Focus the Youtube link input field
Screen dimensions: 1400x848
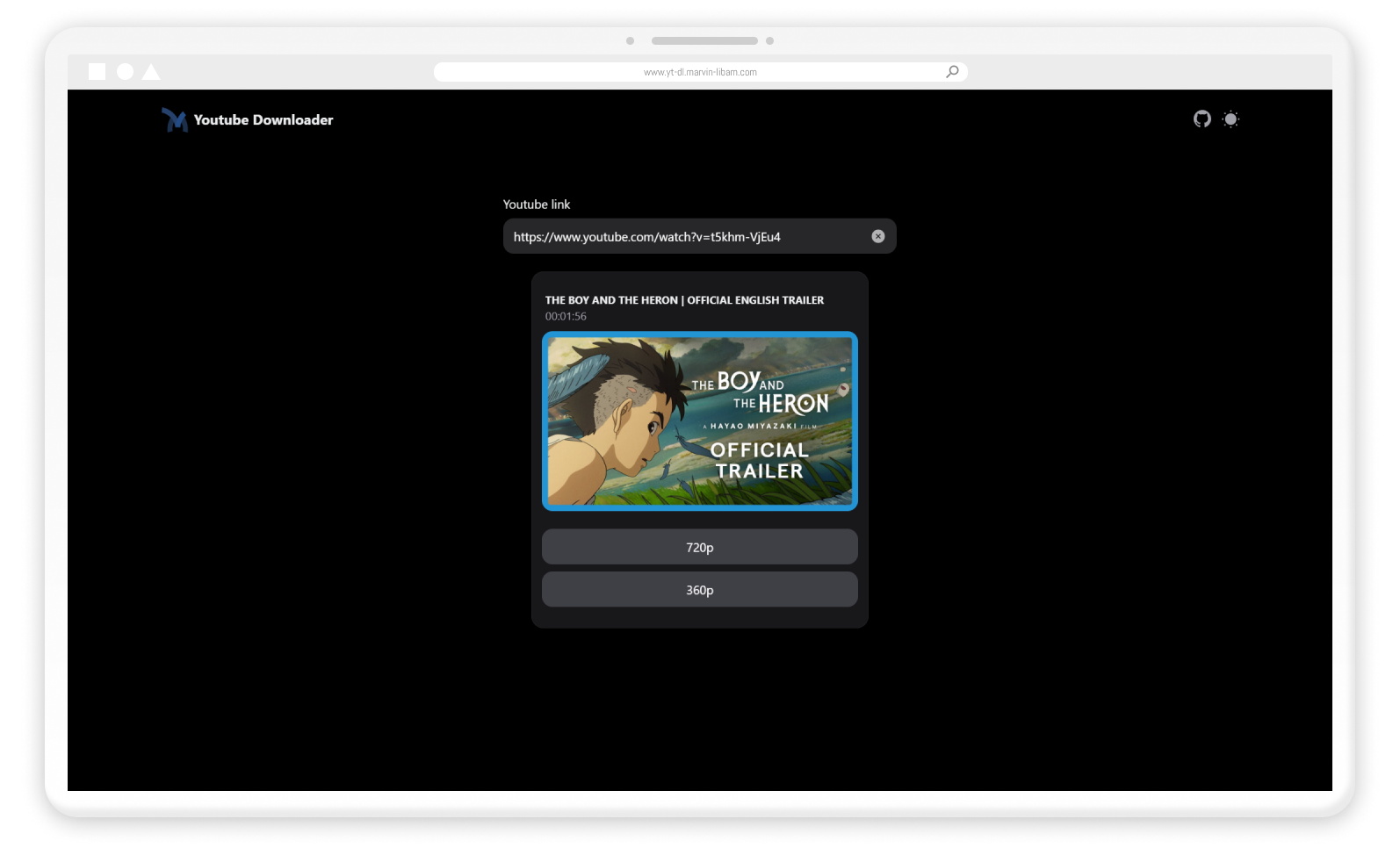pyautogui.click(x=685, y=237)
